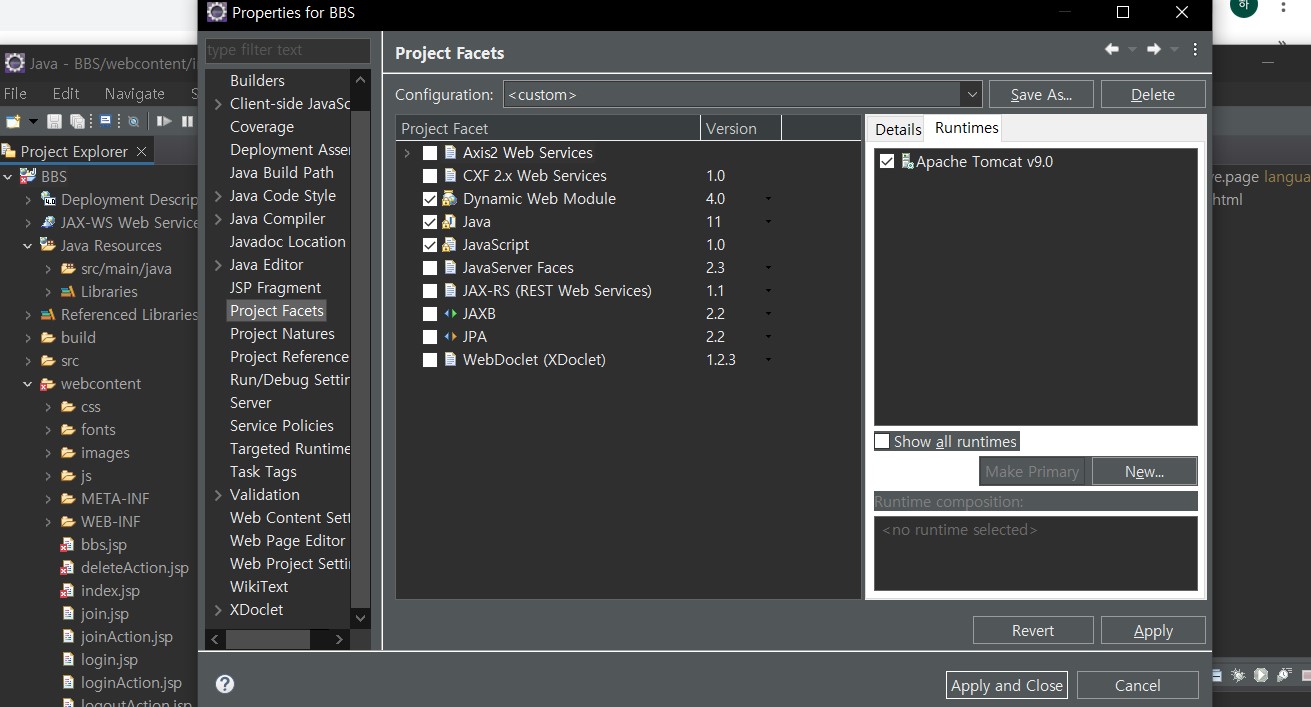1311x707 pixels.
Task: Open the Navigate menu in Eclipse
Action: coord(135,93)
